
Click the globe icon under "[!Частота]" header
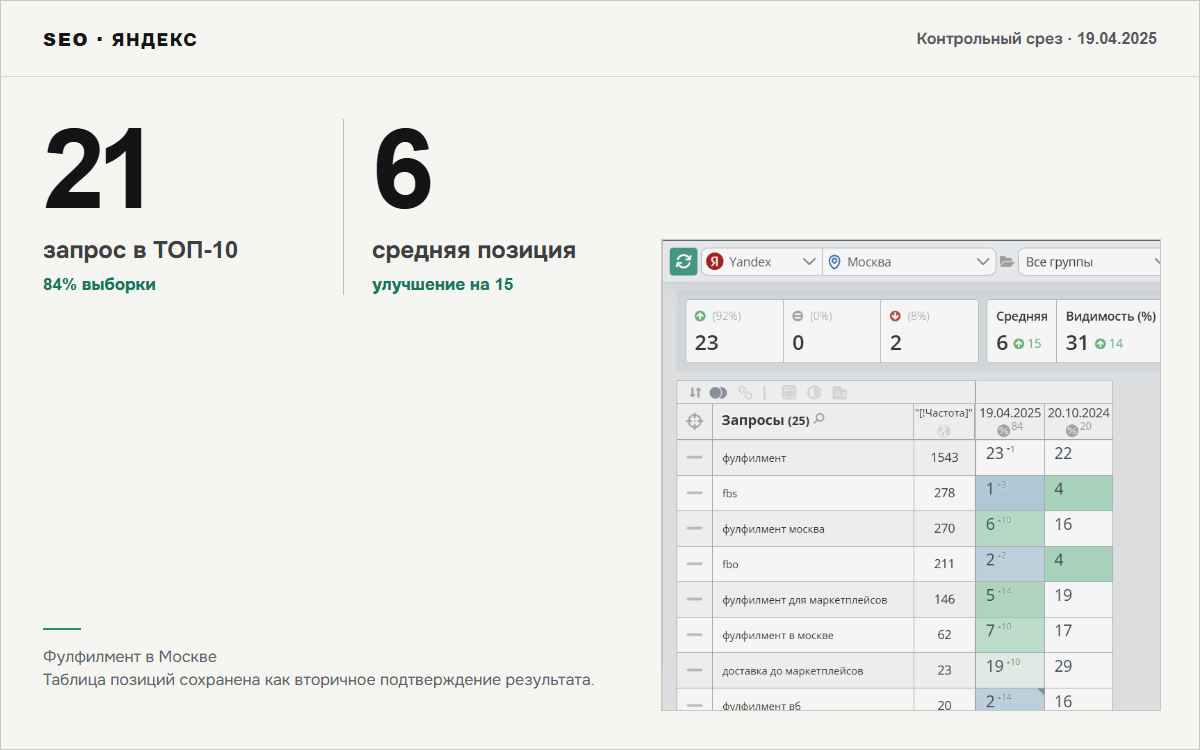coord(943,431)
